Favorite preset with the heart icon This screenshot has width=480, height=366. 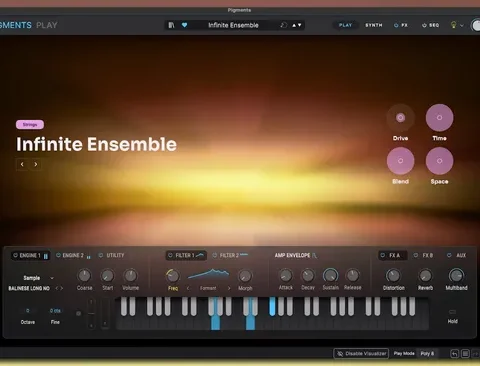[184, 25]
